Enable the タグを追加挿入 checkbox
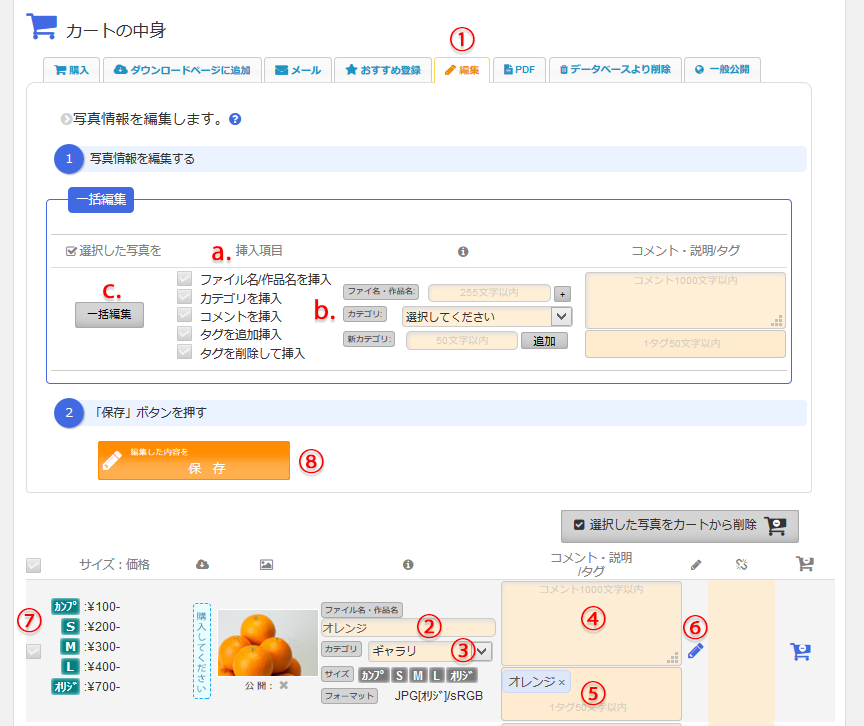 point(184,333)
